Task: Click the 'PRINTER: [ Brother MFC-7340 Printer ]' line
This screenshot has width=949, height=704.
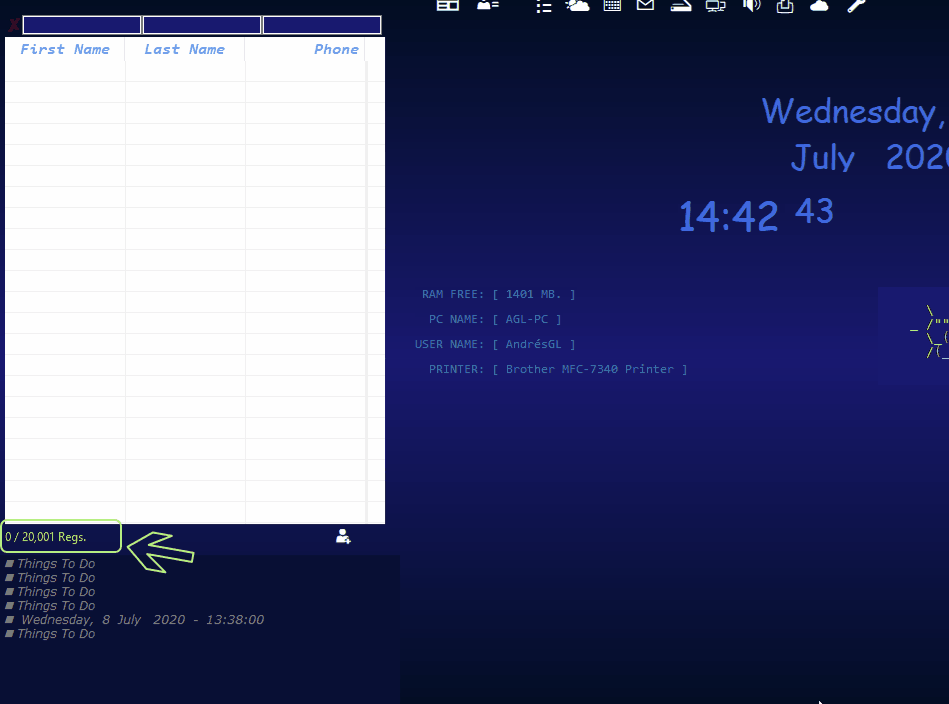Action: click(558, 369)
